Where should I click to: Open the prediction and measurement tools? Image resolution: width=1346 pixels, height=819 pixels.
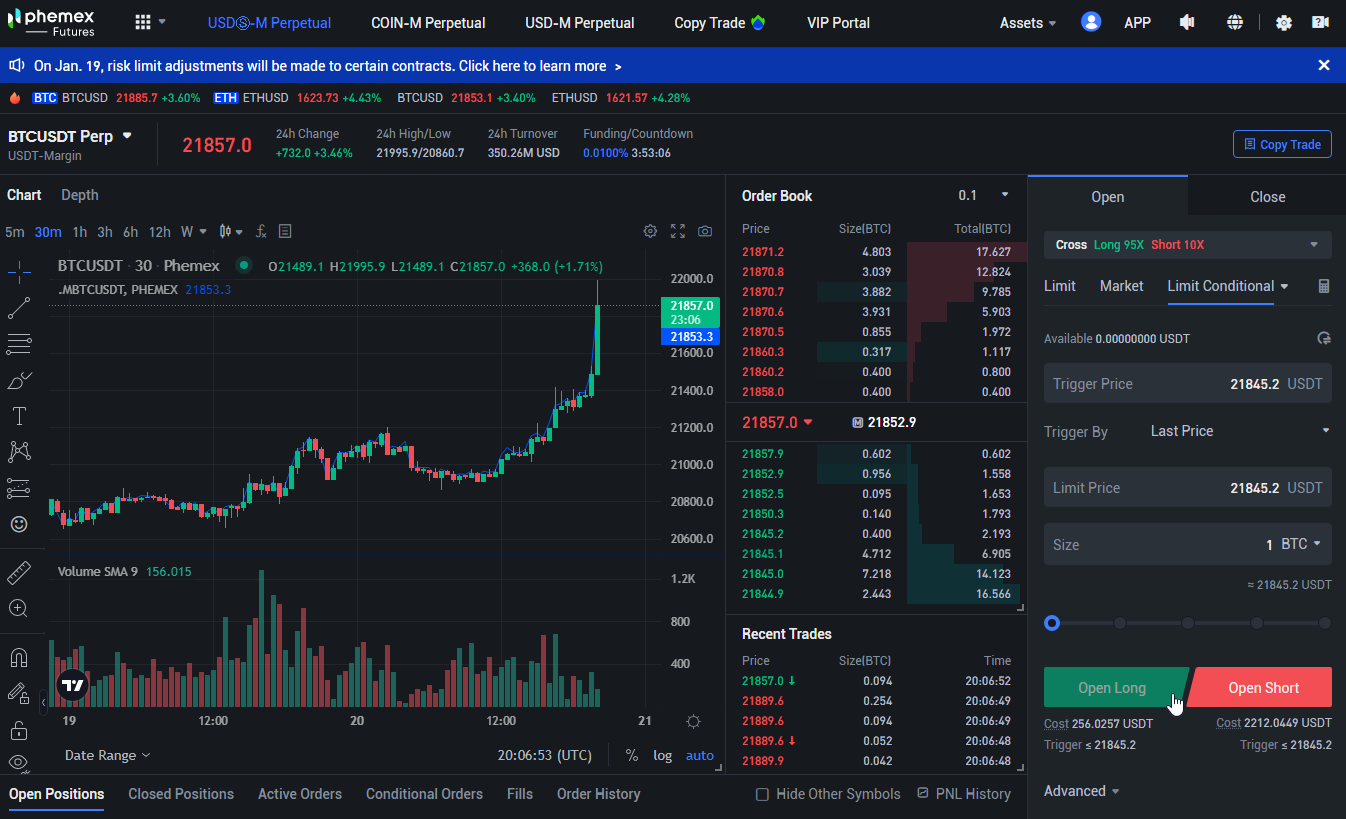coord(19,488)
